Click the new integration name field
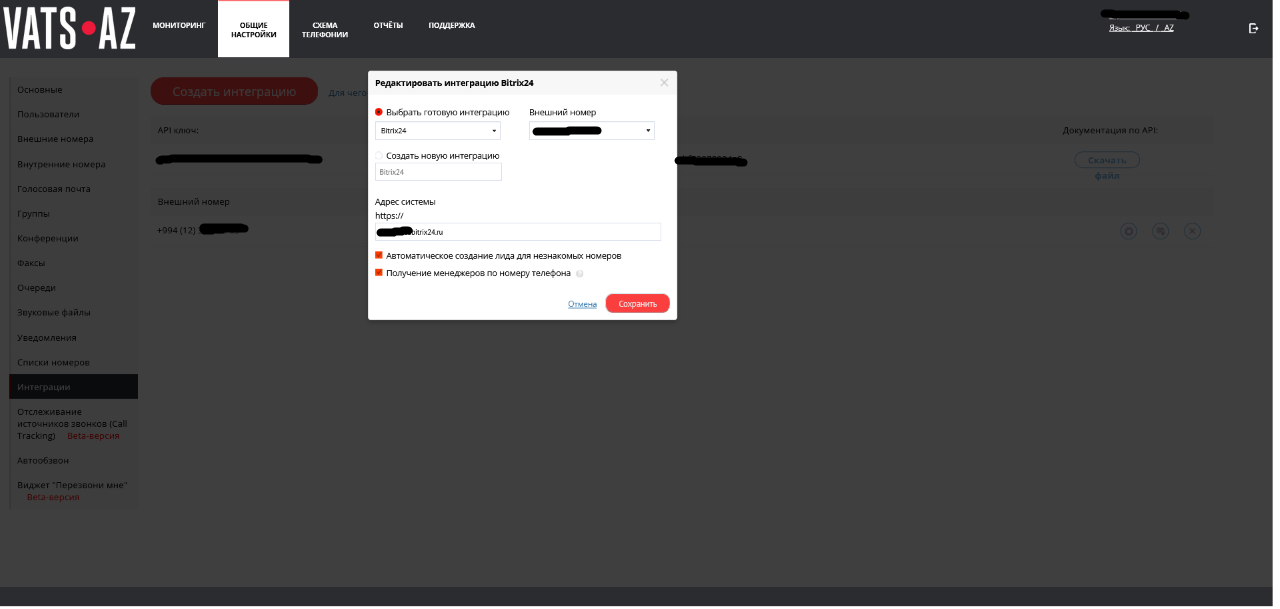 pyautogui.click(x=438, y=172)
